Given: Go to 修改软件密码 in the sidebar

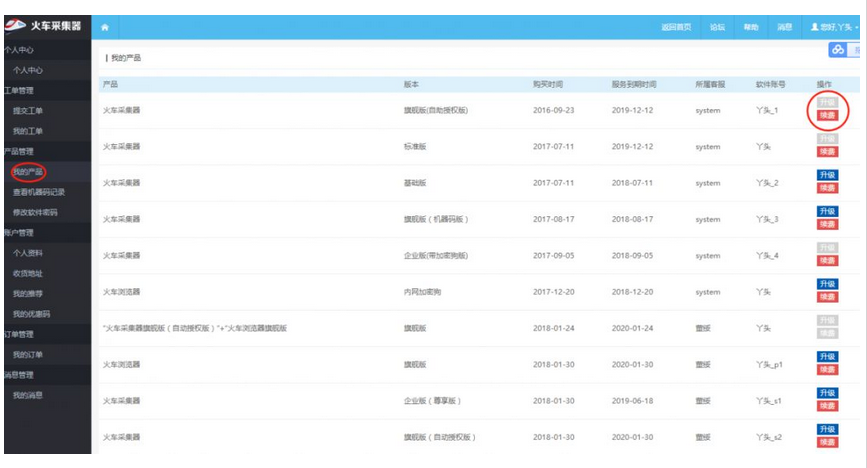Looking at the screenshot, I should (35, 213).
